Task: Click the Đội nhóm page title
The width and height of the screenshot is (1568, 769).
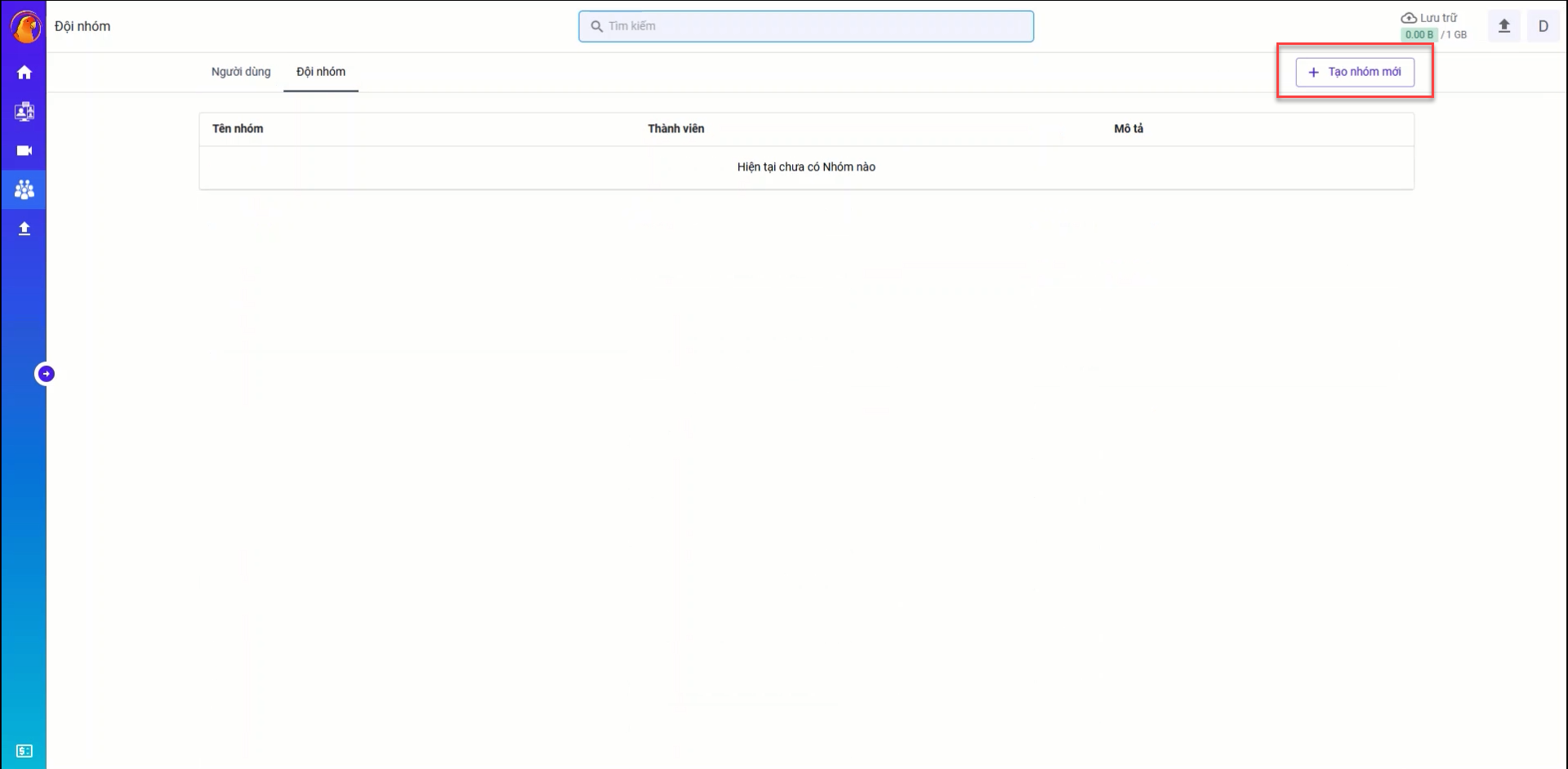Action: 82,26
